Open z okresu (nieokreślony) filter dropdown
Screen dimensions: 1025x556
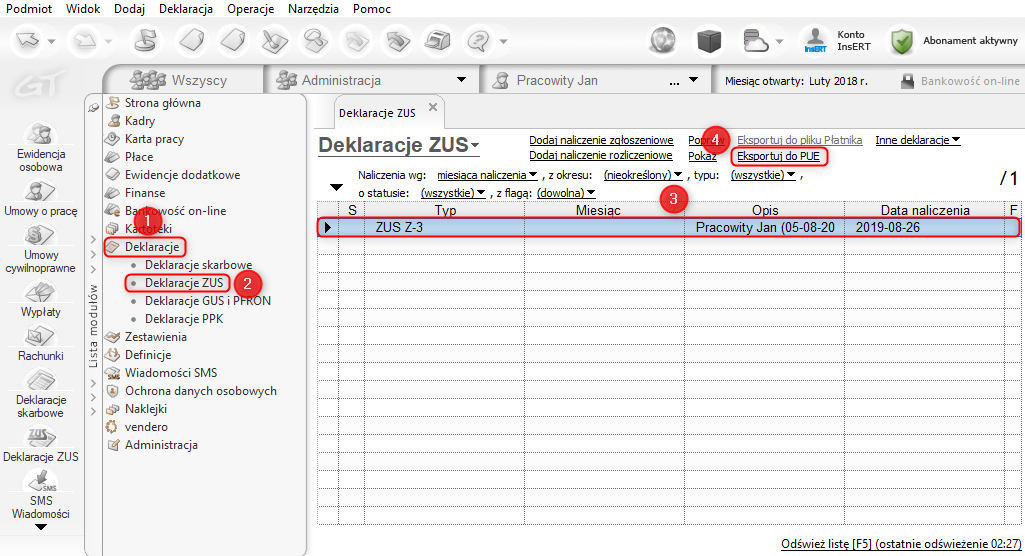pyautogui.click(x=643, y=175)
